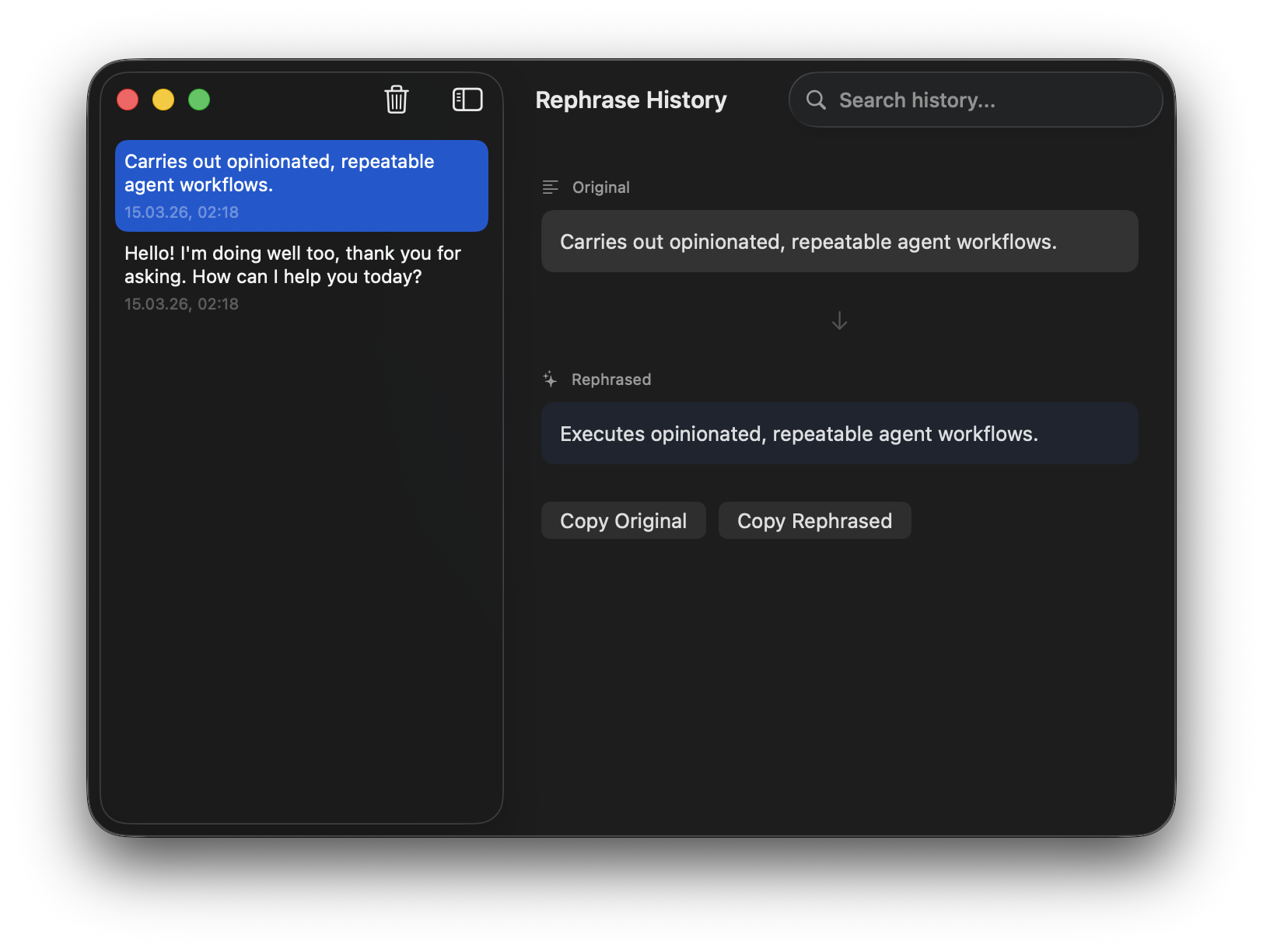
Task: Open the 'Hello! I'm doing well too' entry
Action: pyautogui.click(x=302, y=275)
